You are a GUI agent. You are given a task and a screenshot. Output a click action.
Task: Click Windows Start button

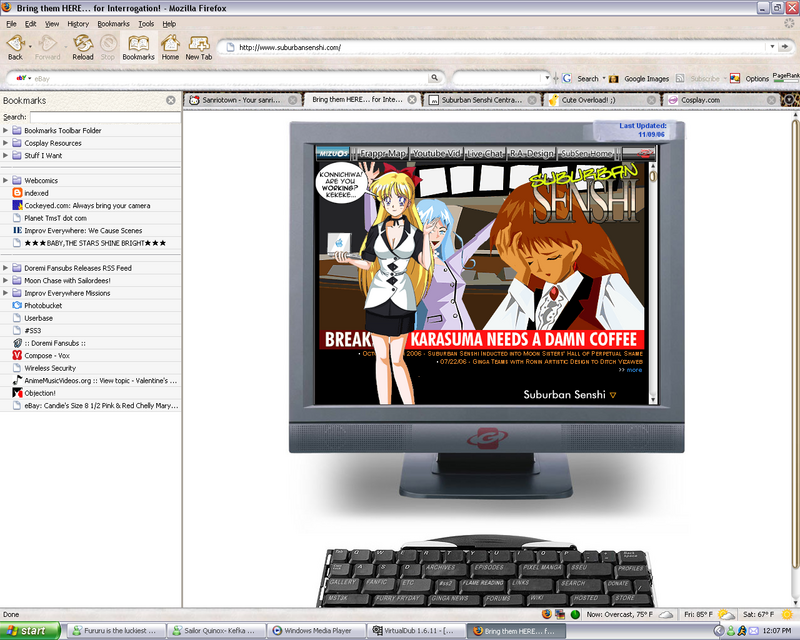30,631
